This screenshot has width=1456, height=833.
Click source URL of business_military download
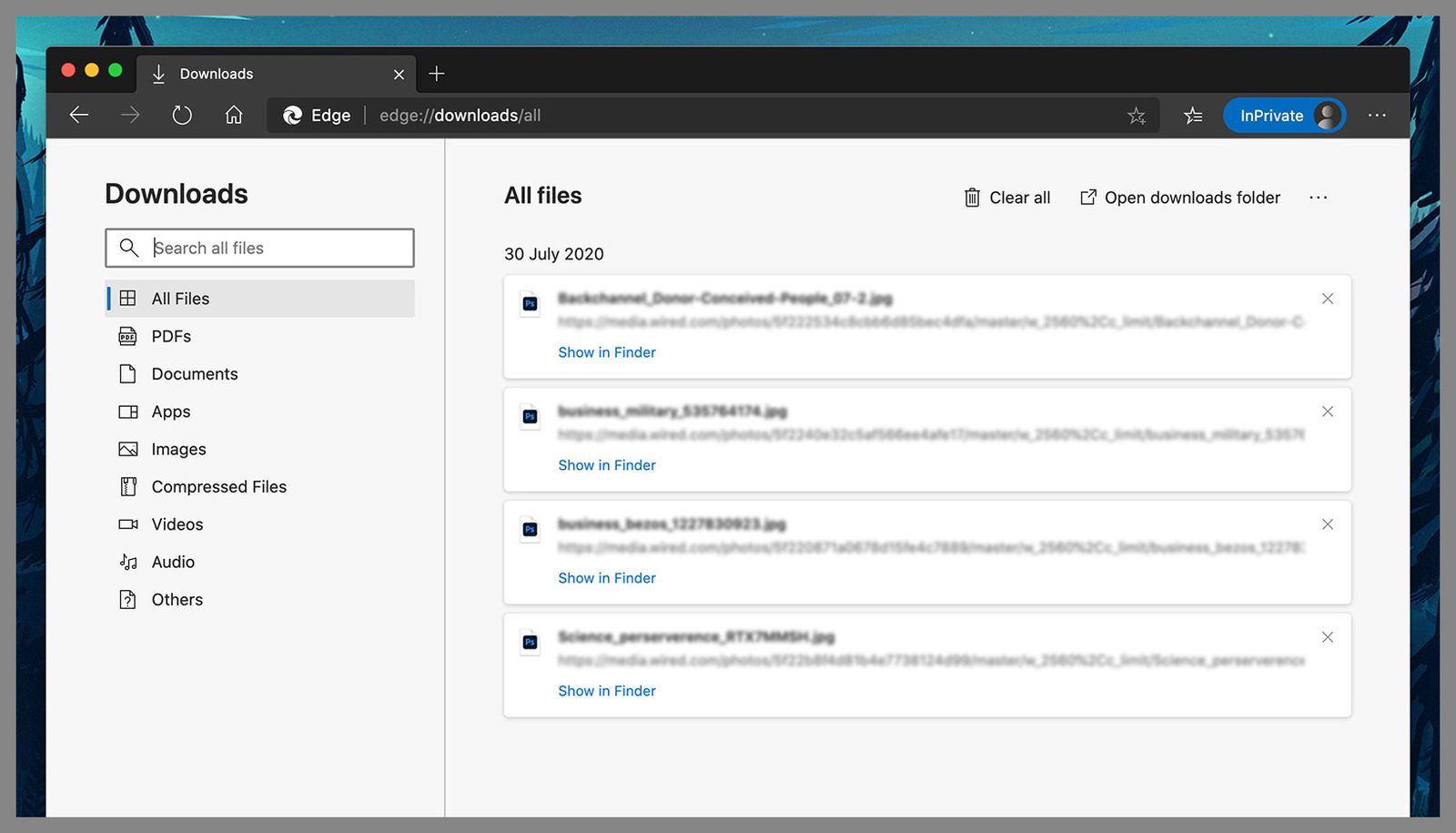[931, 434]
